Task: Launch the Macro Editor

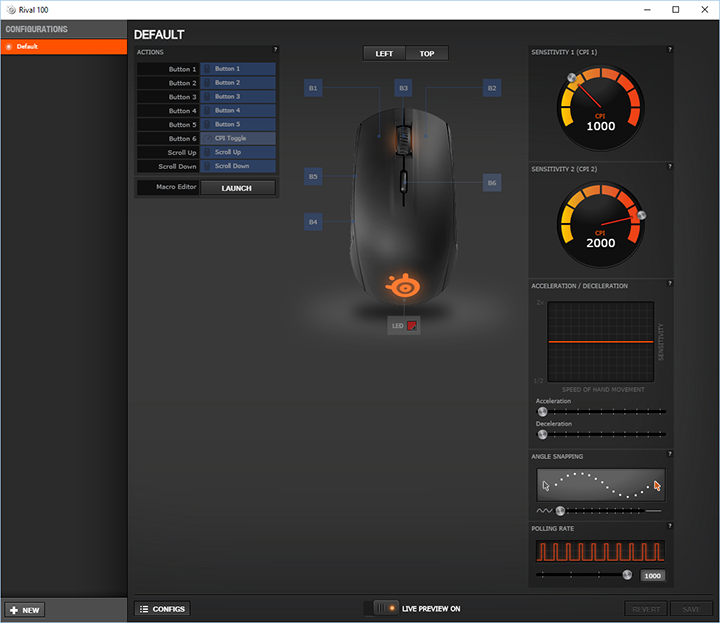Action: click(x=237, y=188)
